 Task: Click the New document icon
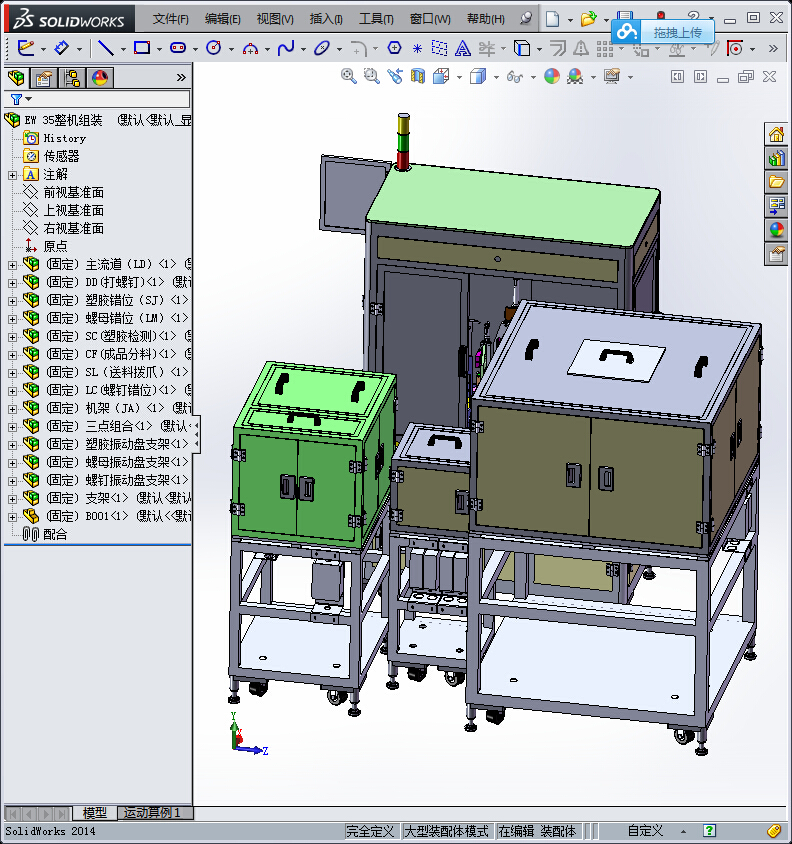coord(552,19)
